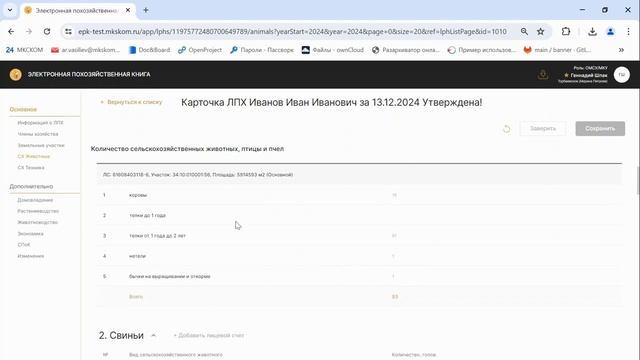Click the circular reset arrow icon near Заверить

tap(507, 129)
